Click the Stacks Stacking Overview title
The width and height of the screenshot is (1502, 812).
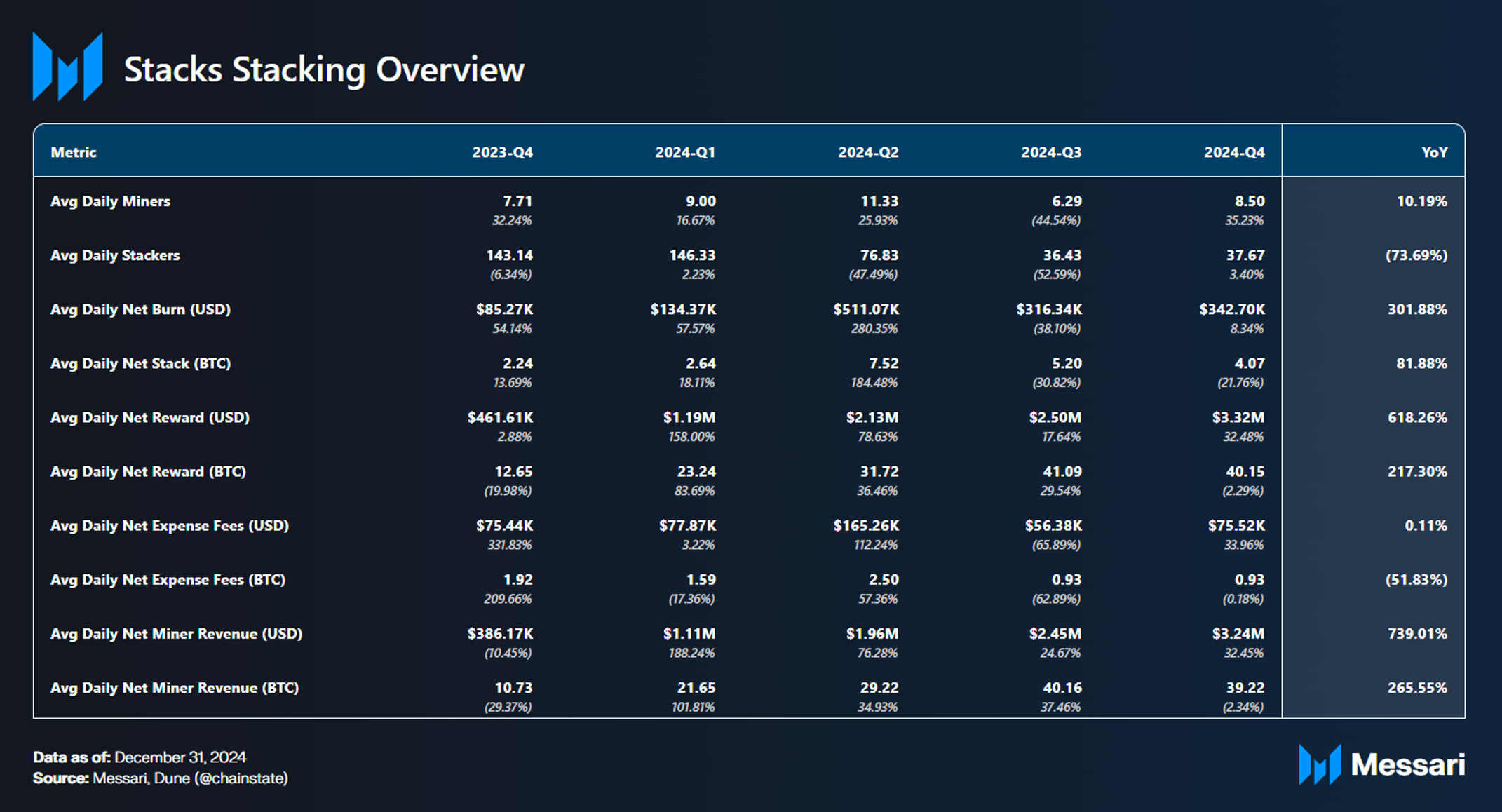(323, 69)
